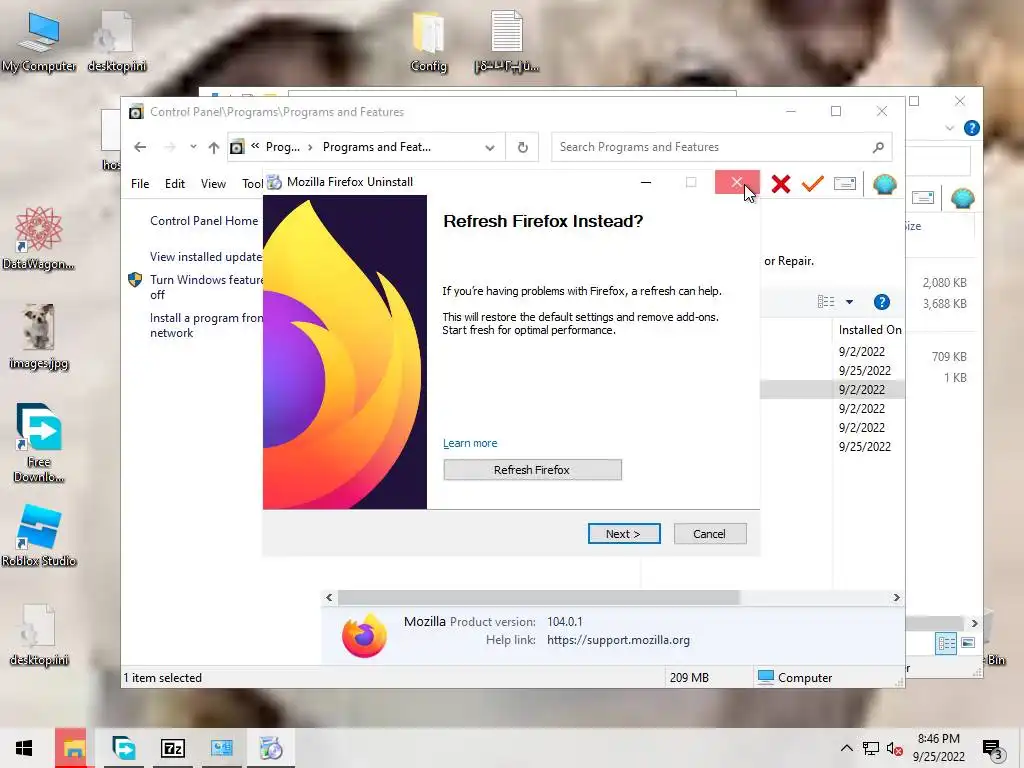Click the network tray icon

(870, 748)
